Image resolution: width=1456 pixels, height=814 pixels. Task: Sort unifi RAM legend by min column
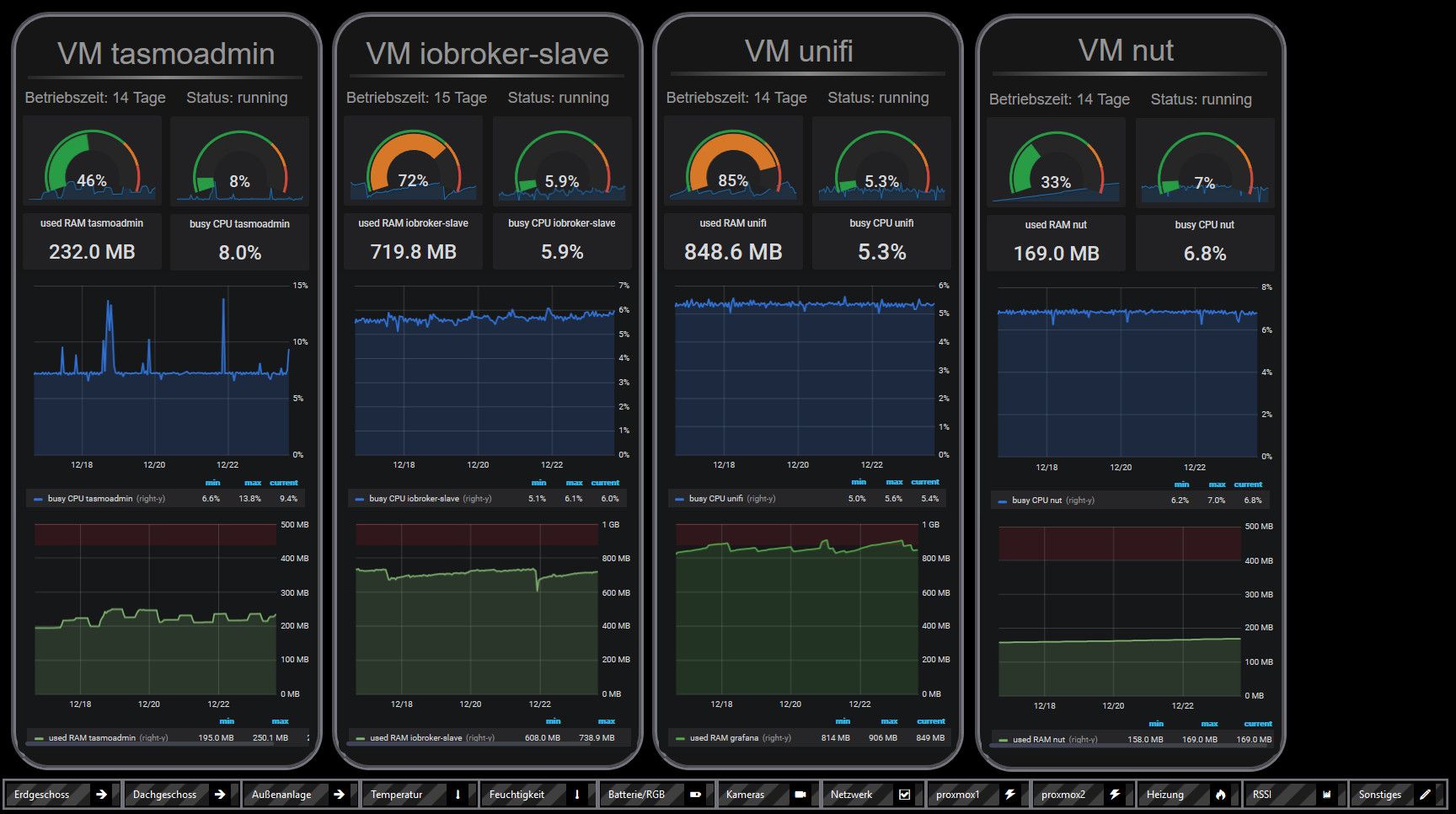coord(843,722)
